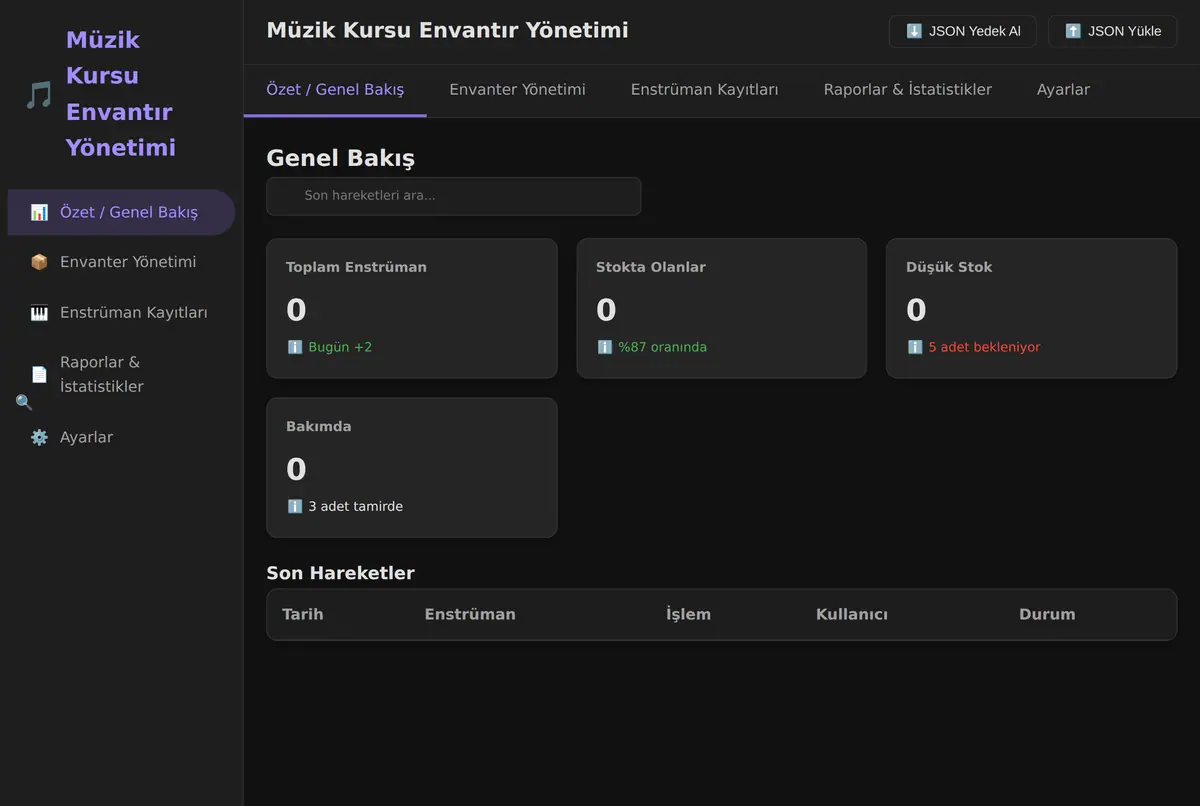This screenshot has height=806, width=1200.
Task: Click the gear icon beside Ayarlar
Action: (39, 437)
